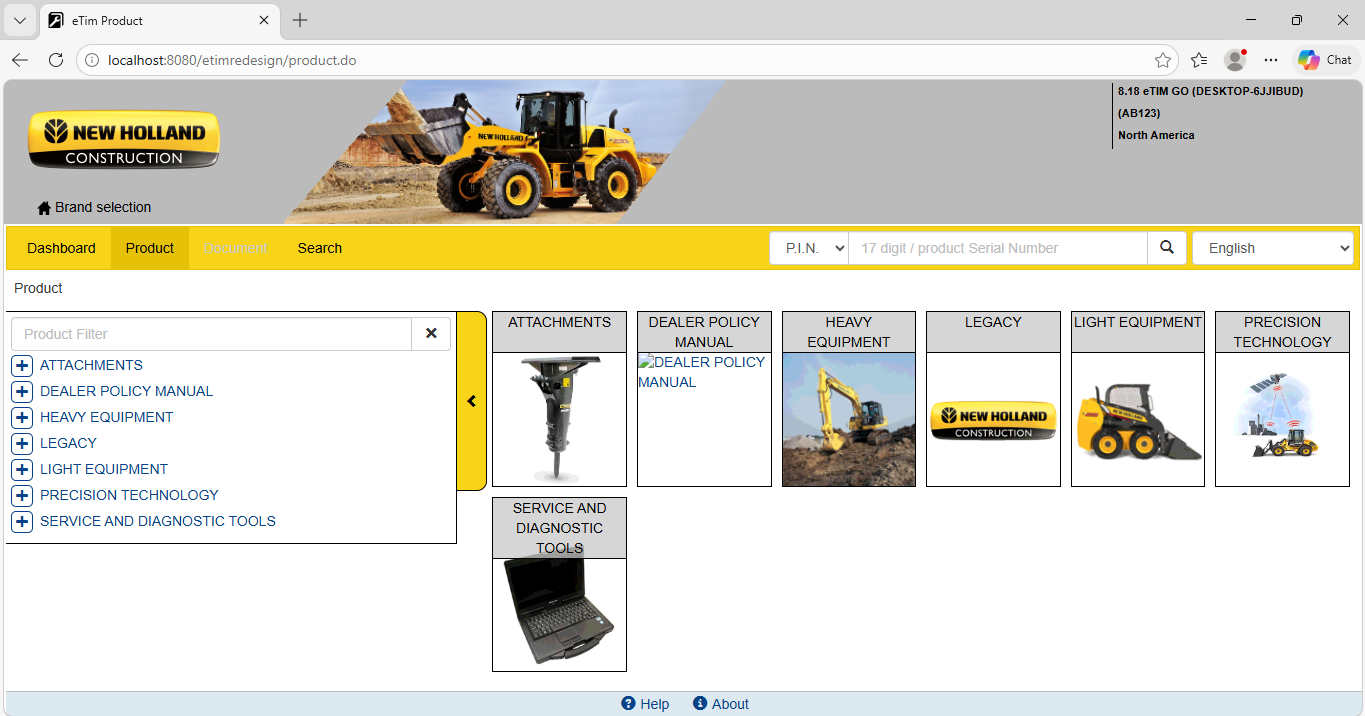Click the Product breadcrumb text
The width and height of the screenshot is (1365, 716).
pos(38,288)
